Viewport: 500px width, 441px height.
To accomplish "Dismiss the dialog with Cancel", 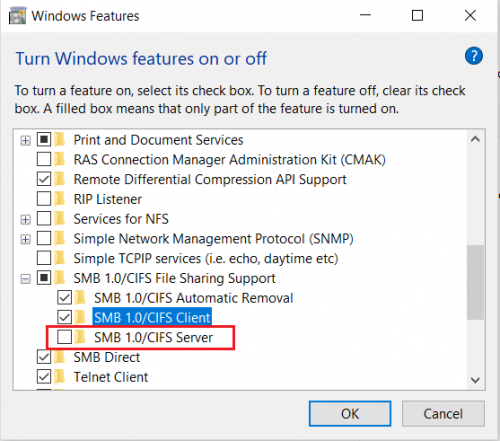I will (443, 414).
